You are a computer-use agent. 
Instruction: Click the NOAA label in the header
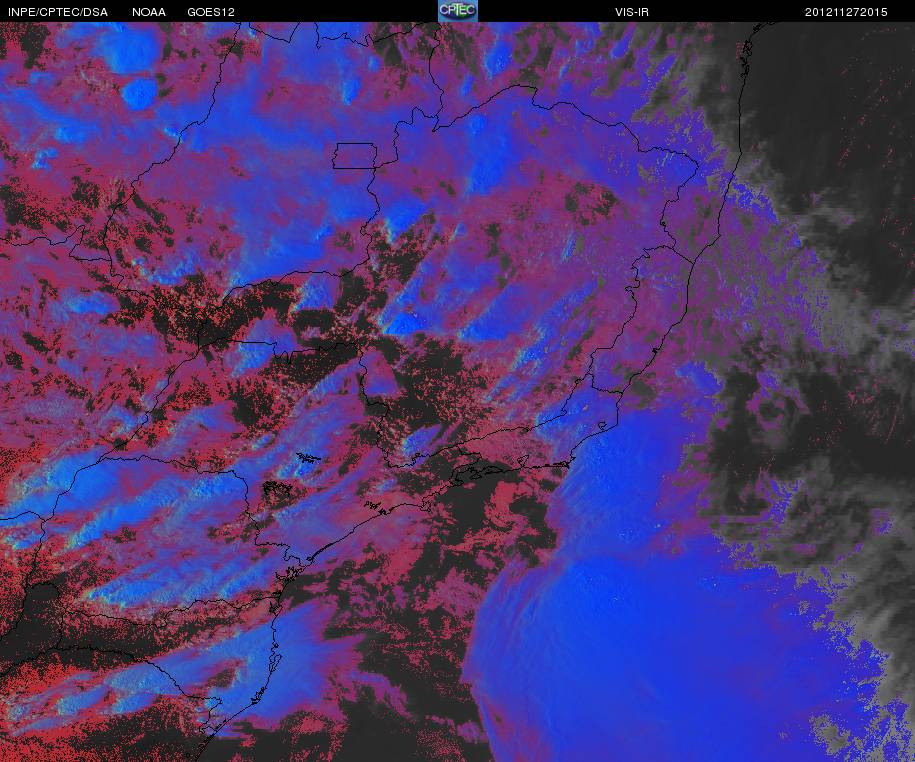(x=149, y=12)
